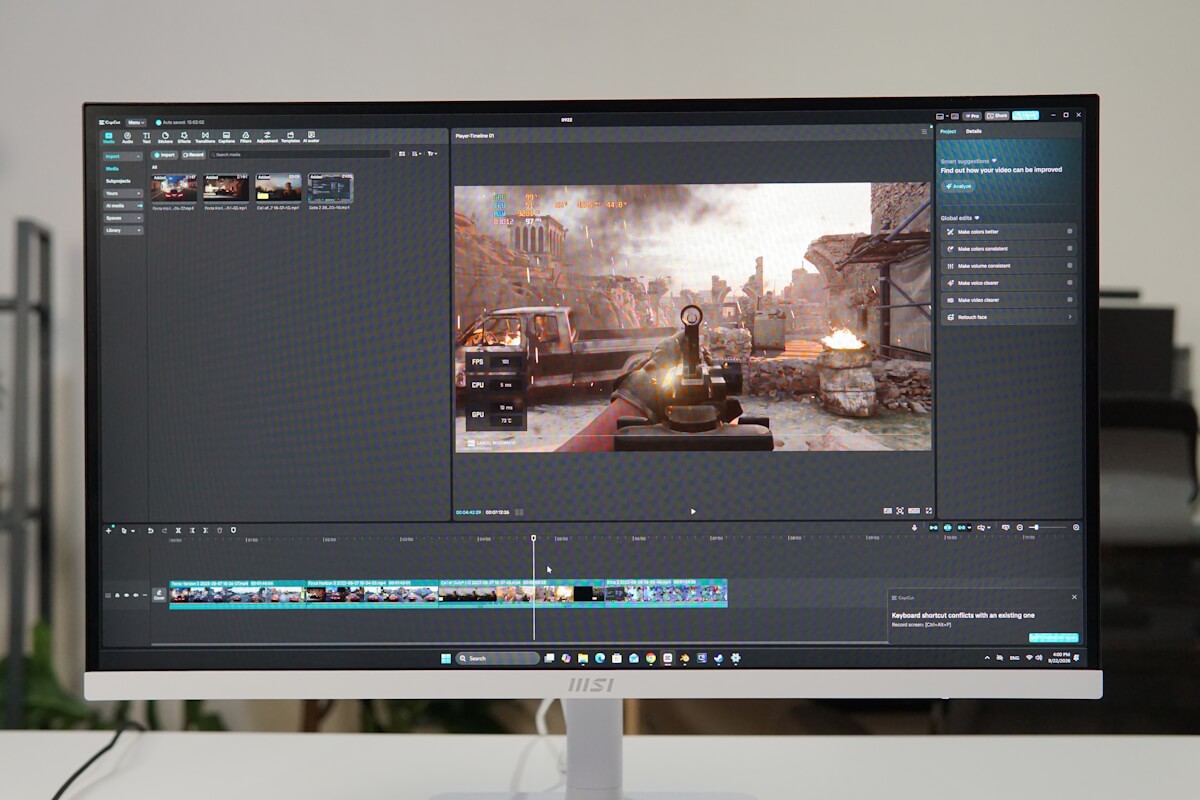Toggle Make voice clearer
Screen dimensions: 1200x800
pyautogui.click(x=1070, y=282)
